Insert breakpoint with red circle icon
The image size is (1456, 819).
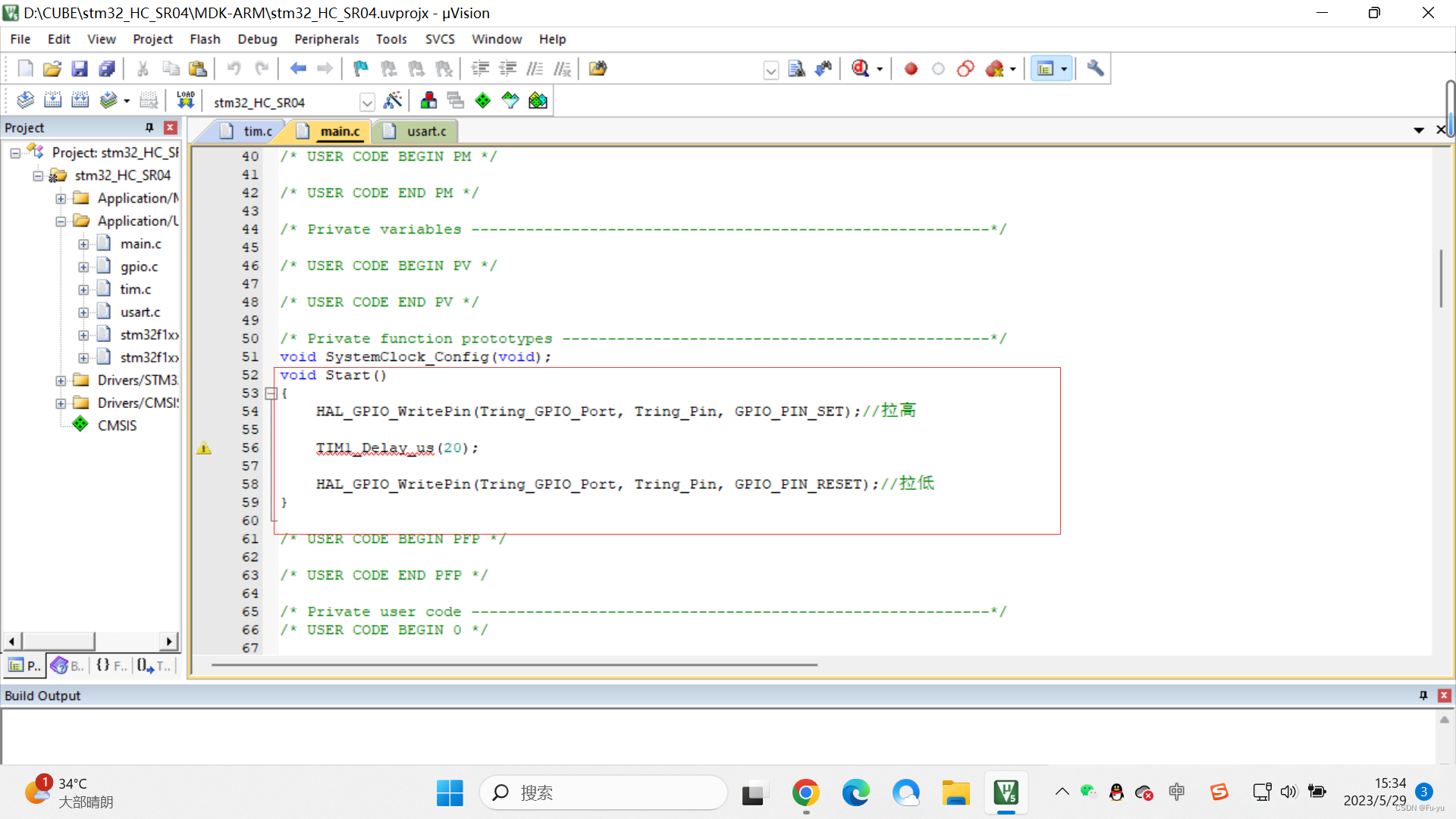point(911,69)
